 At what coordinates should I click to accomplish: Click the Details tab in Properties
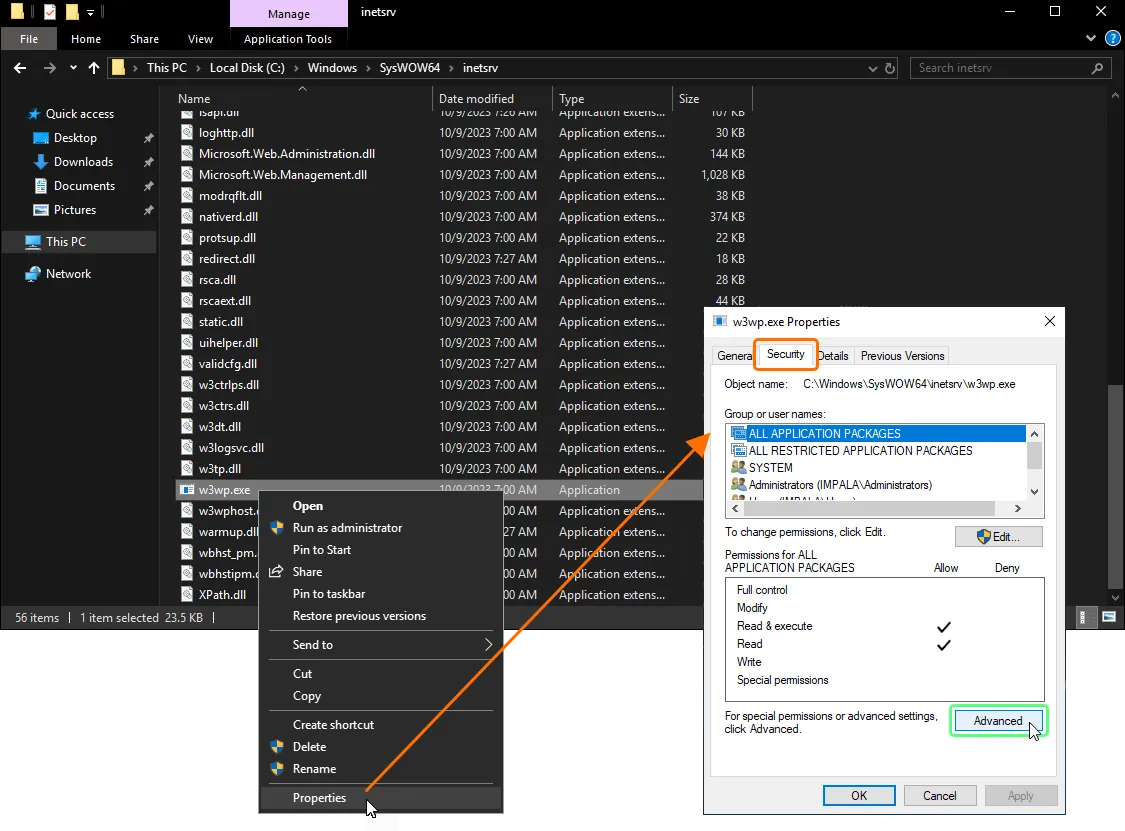(x=833, y=356)
